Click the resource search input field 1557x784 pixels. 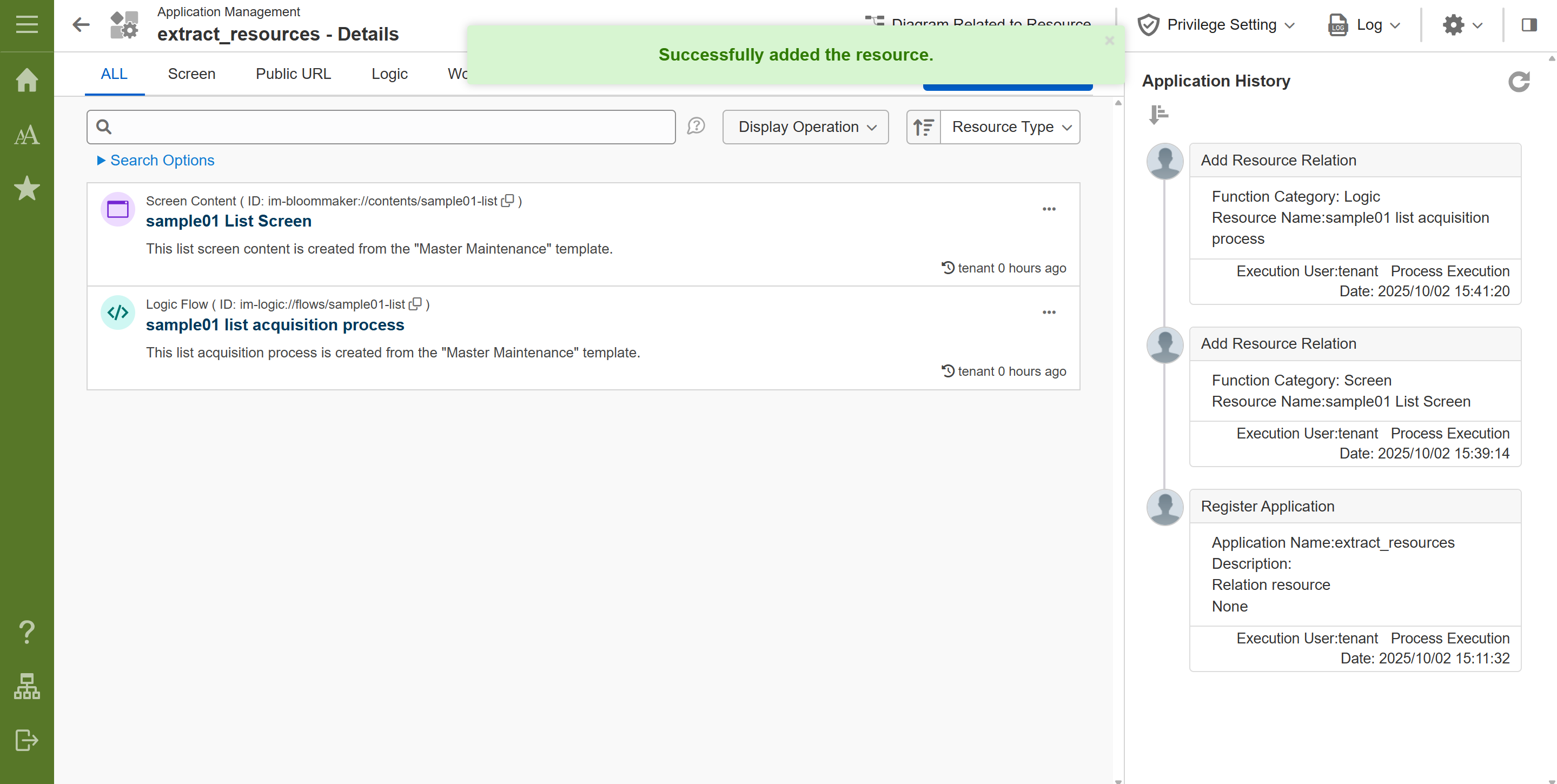[x=387, y=127]
